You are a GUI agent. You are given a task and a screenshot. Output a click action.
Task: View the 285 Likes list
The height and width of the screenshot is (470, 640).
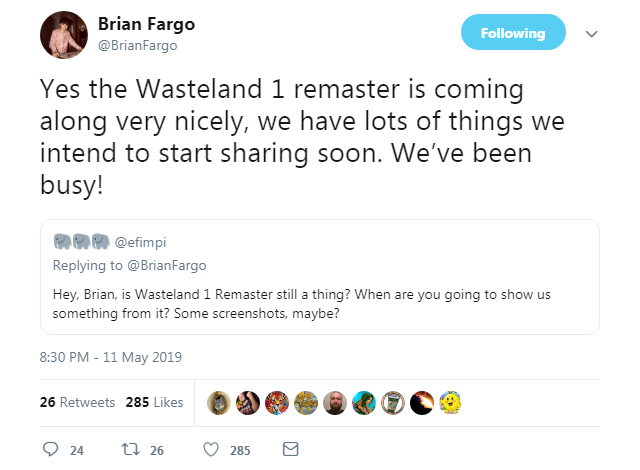tap(154, 402)
